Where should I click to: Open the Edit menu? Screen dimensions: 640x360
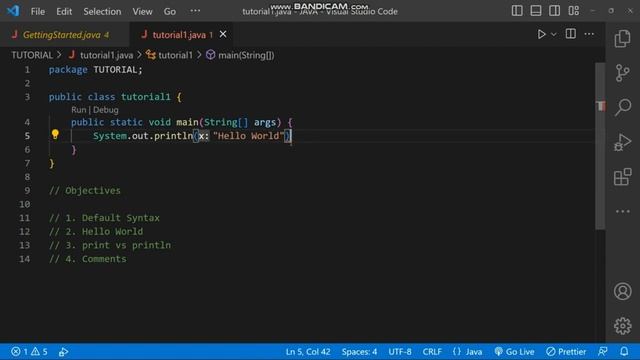coord(64,11)
